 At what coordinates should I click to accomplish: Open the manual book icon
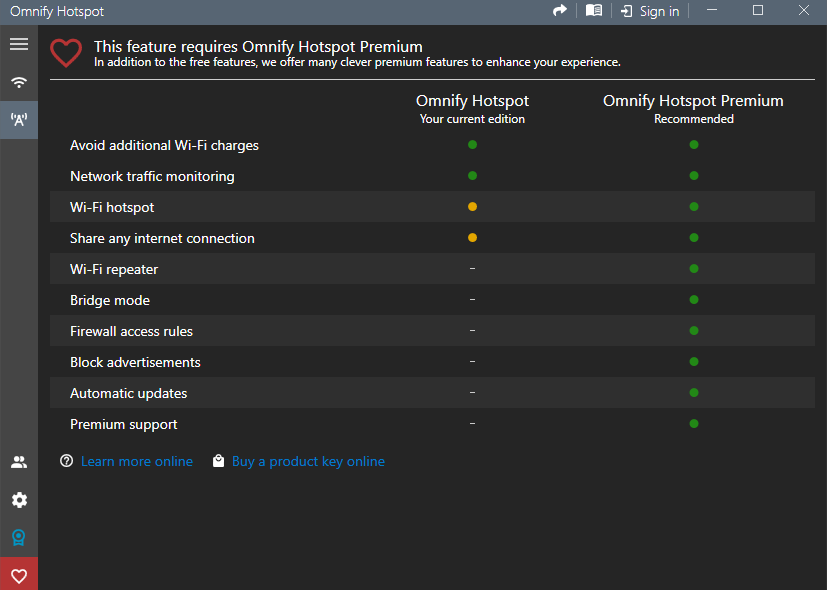(594, 11)
